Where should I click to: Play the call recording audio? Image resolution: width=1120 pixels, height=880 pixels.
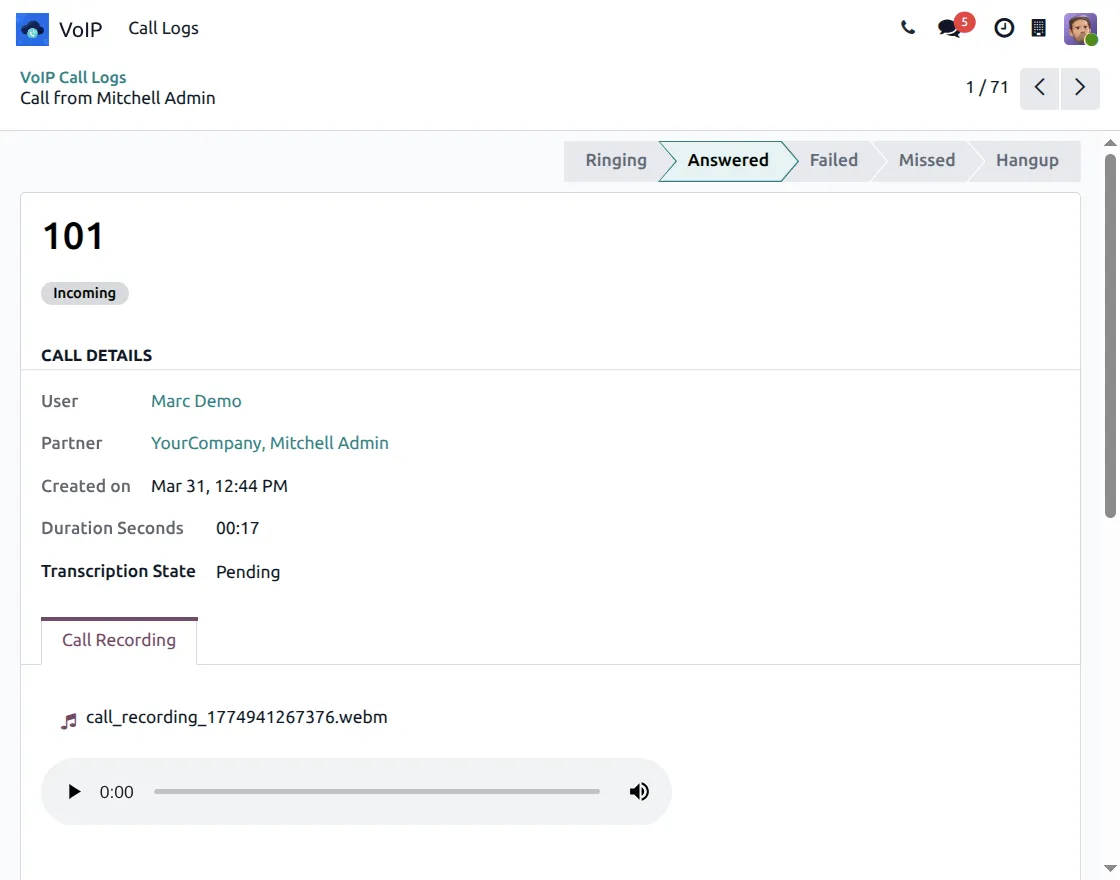[x=74, y=791]
